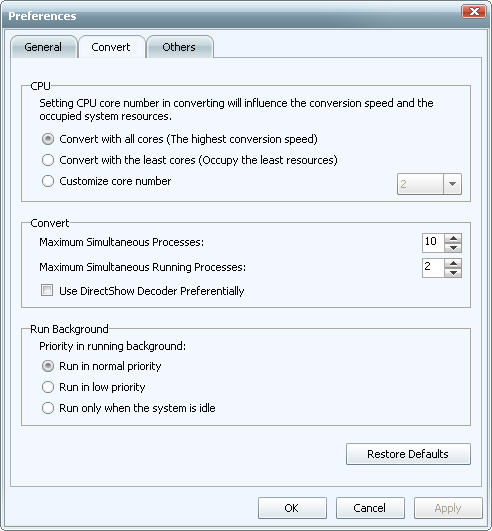The height and width of the screenshot is (531, 492).
Task: Increase Maximum Simultaneous Running Processes value
Action: point(453,263)
